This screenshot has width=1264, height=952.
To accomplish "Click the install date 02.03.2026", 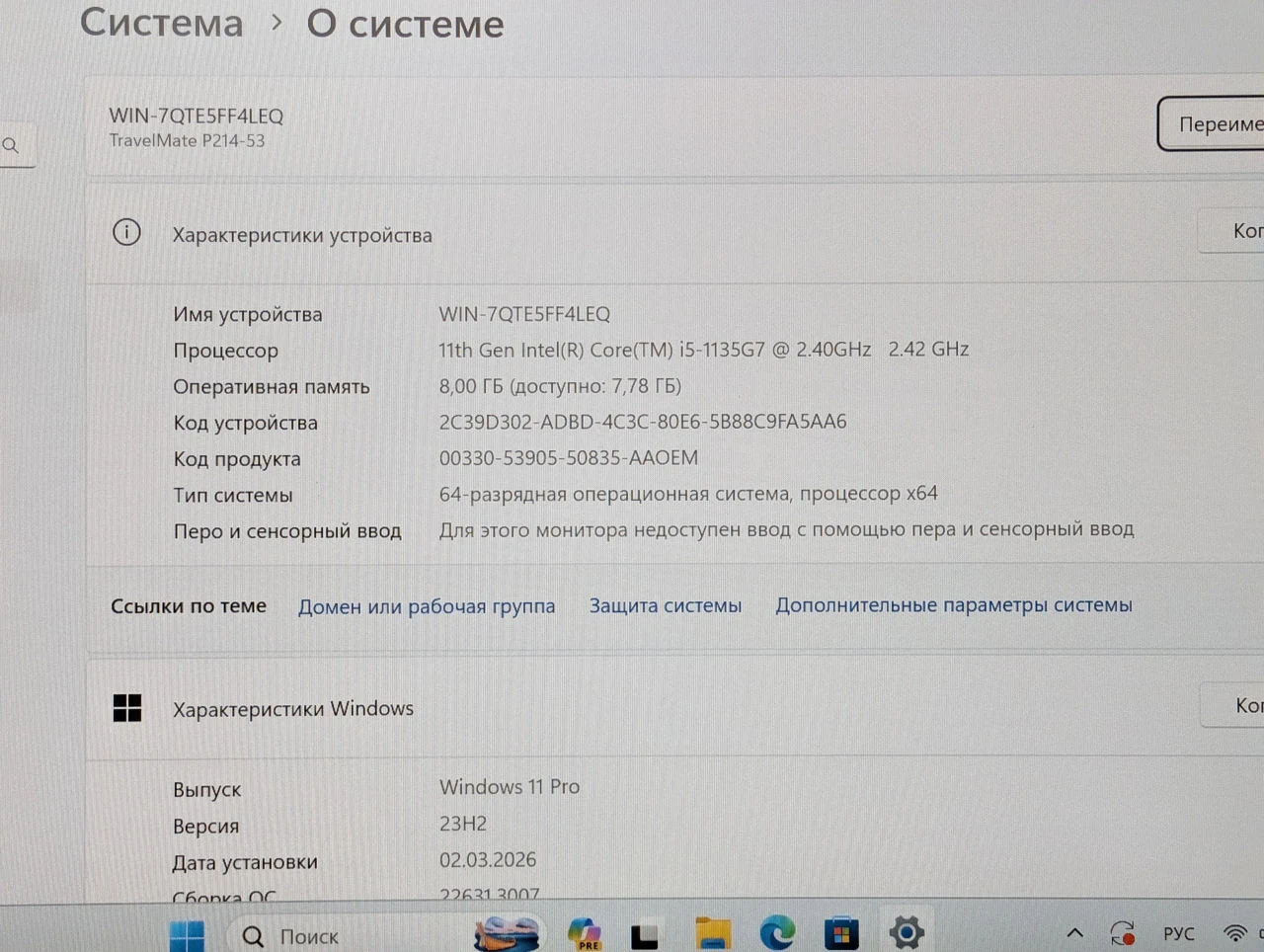I will coord(488,860).
